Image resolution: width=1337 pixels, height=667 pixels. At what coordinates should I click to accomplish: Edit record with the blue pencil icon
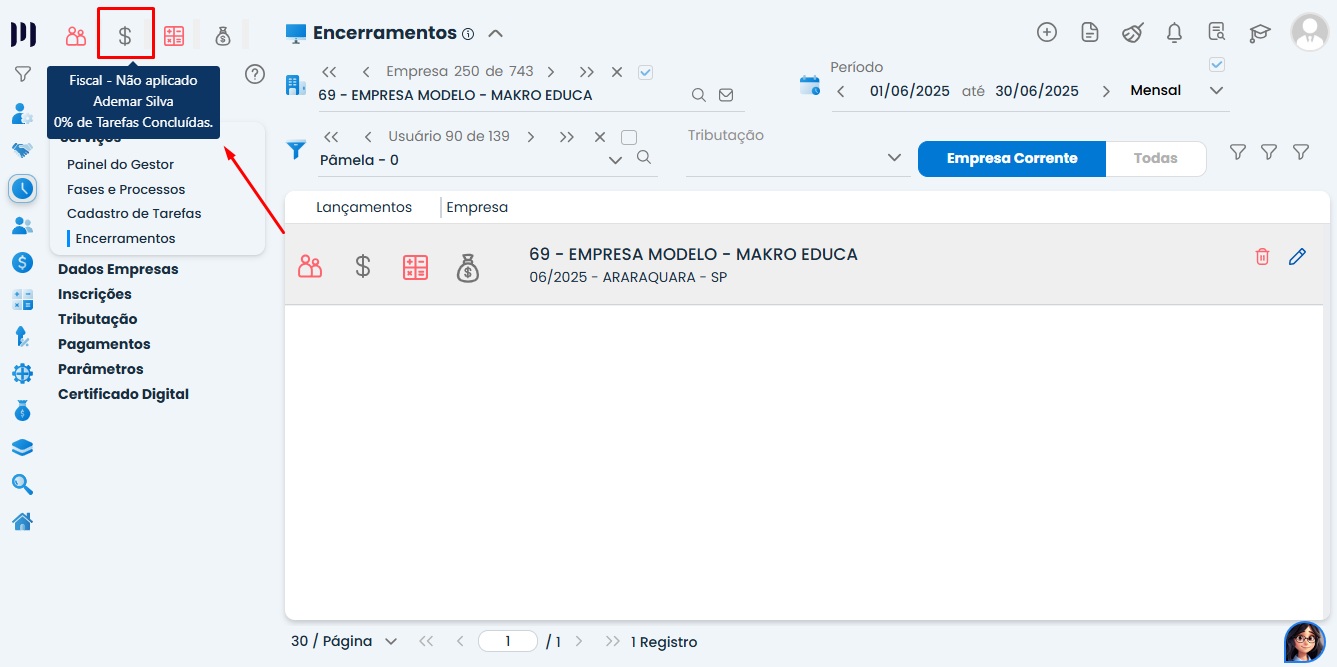1297,257
